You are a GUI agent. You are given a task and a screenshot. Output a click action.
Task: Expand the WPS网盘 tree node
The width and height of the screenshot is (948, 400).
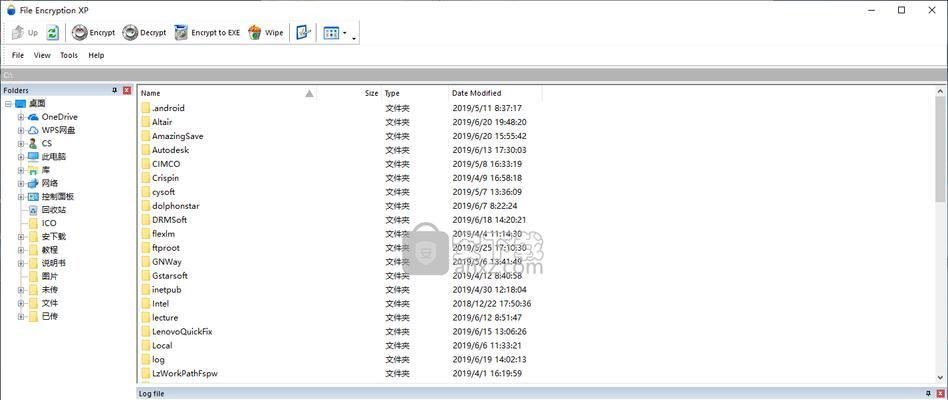pos(21,131)
